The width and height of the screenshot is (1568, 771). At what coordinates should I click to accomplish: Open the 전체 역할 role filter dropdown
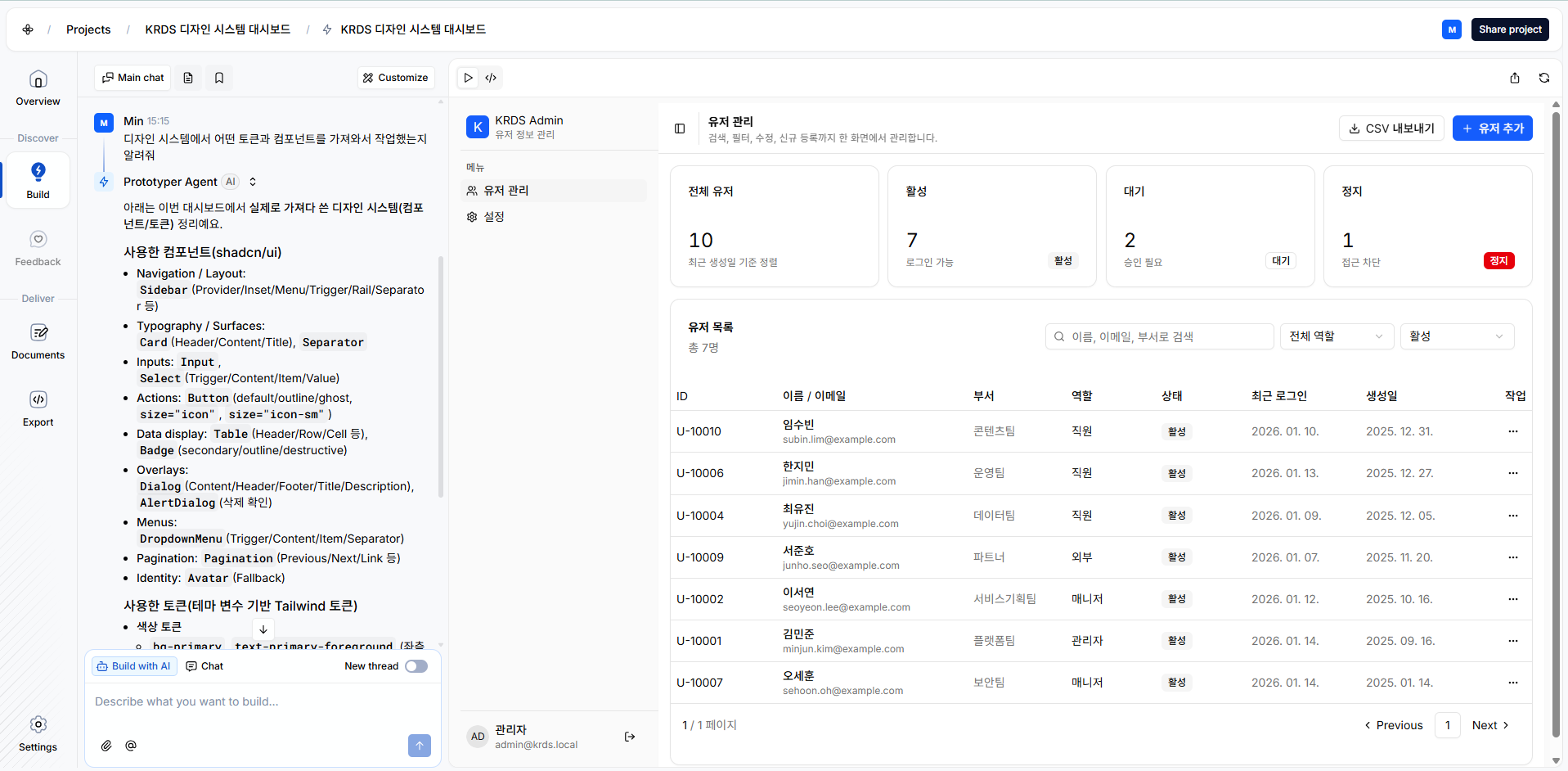tap(1336, 336)
